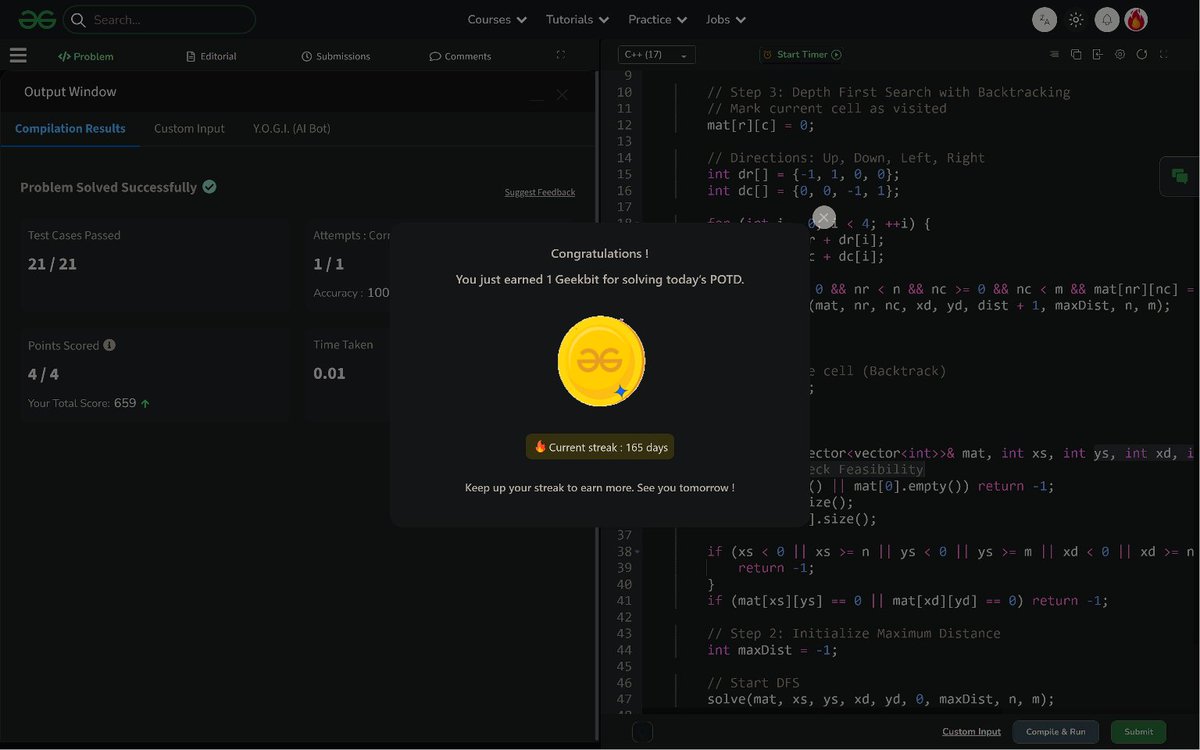Open the C++ (17) language dropdown
This screenshot has height=750, width=1200.
[656, 55]
